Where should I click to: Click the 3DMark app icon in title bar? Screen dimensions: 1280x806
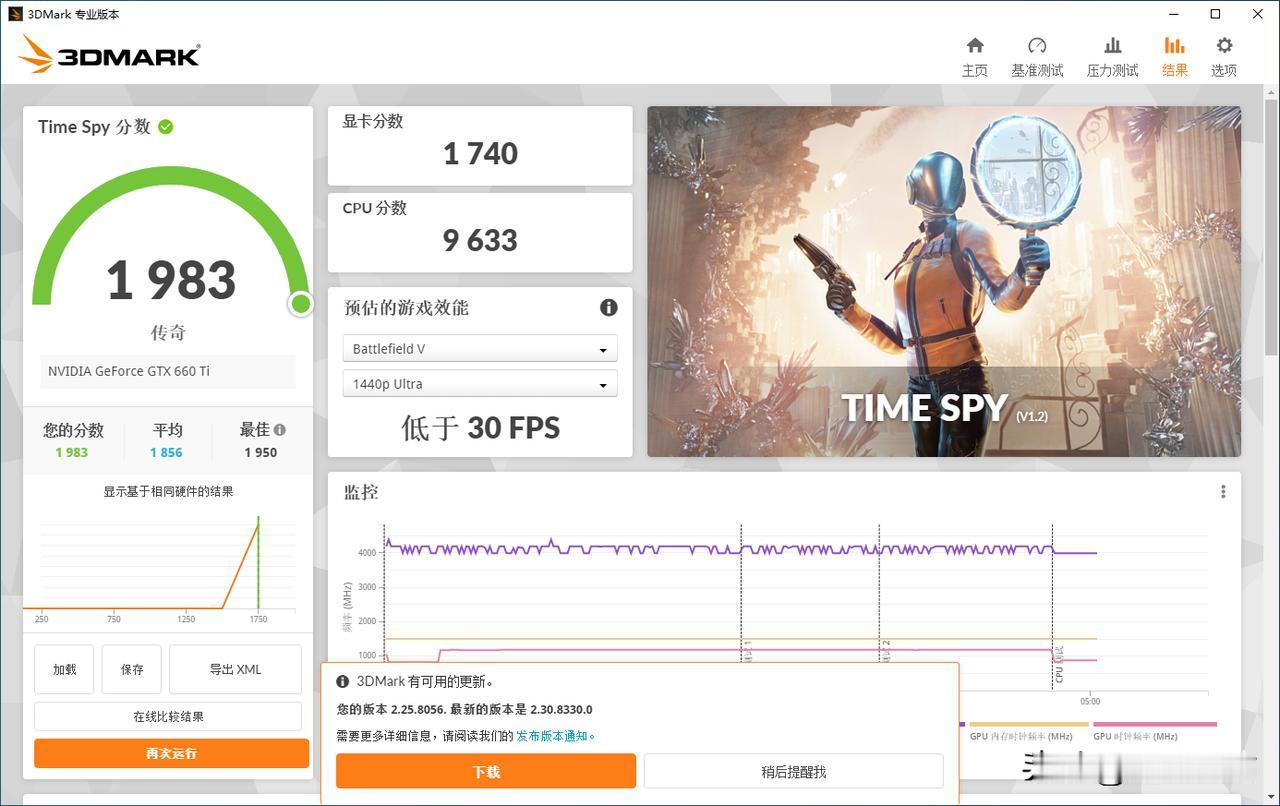[15, 14]
